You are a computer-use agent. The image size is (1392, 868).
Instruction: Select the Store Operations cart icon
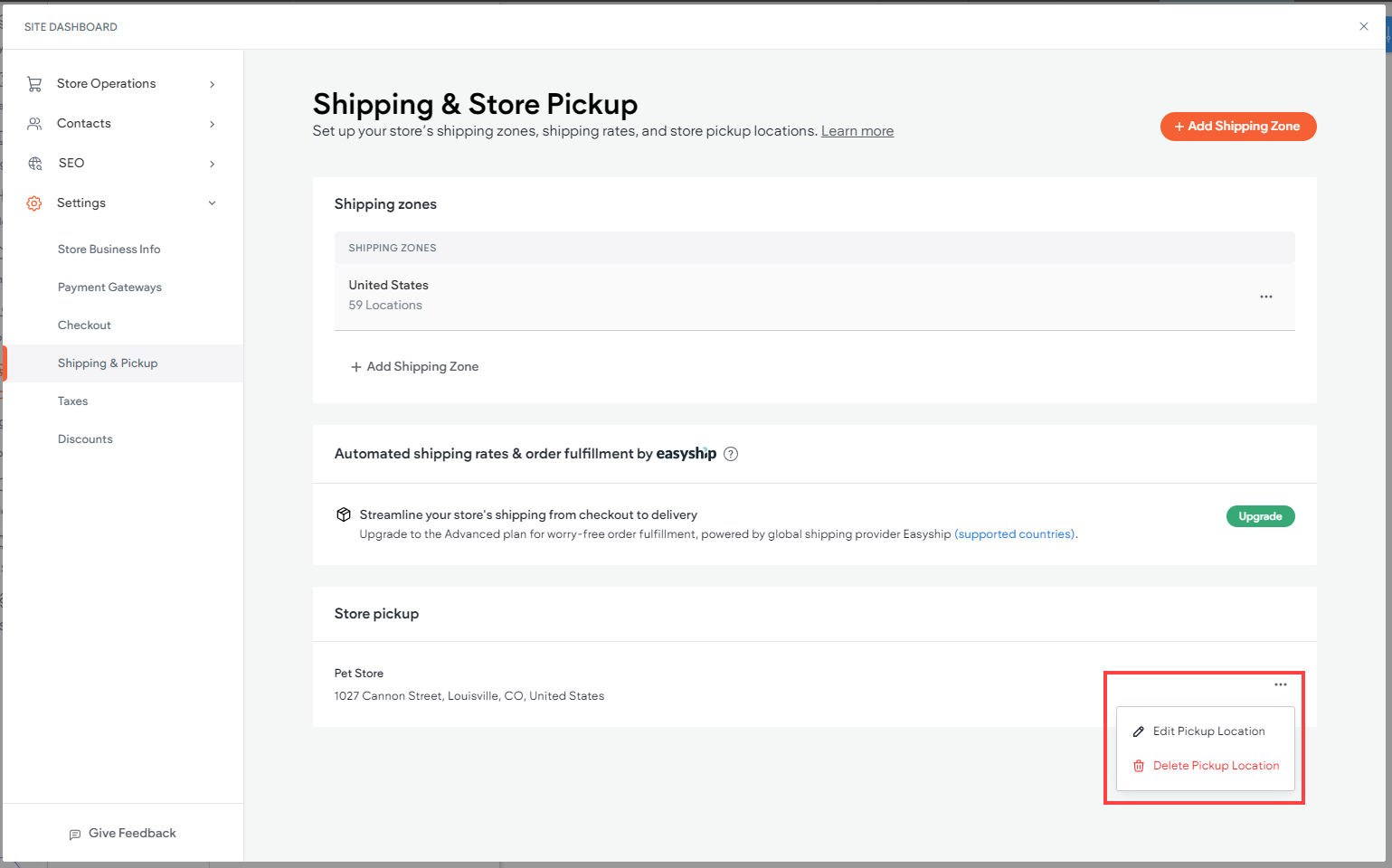(x=34, y=83)
